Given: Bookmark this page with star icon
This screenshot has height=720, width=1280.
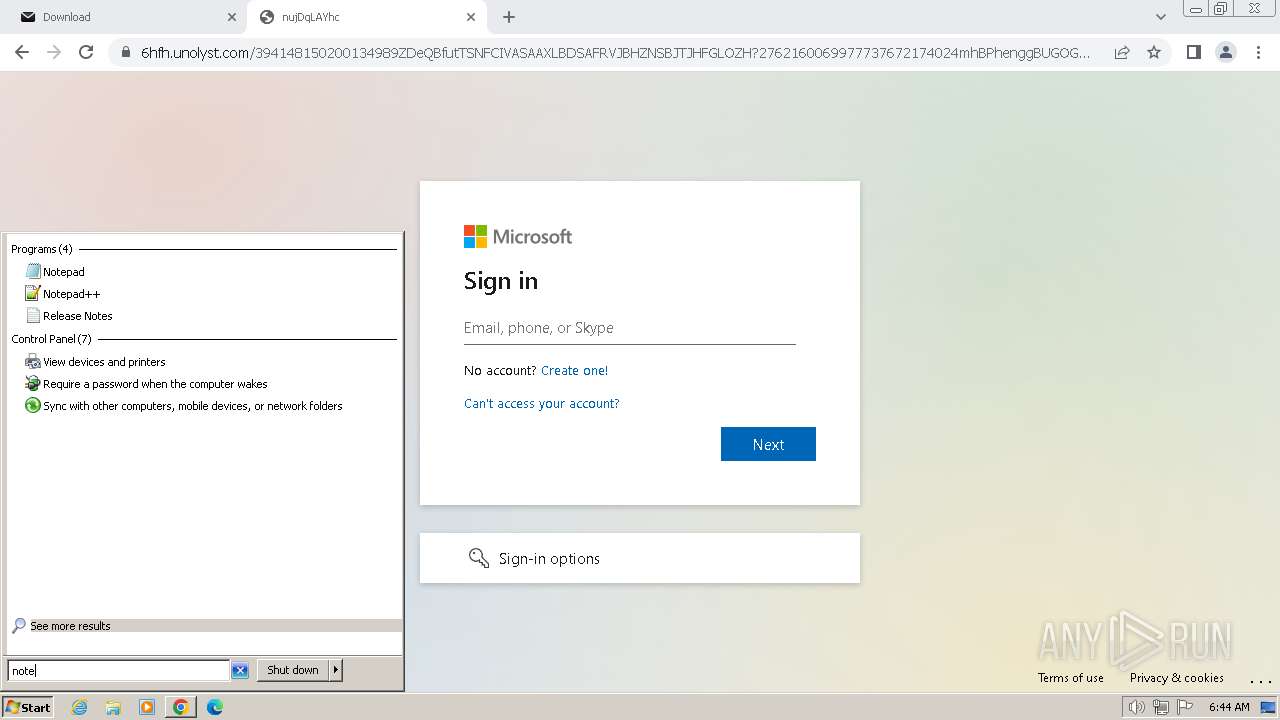Looking at the screenshot, I should click(x=1154, y=52).
